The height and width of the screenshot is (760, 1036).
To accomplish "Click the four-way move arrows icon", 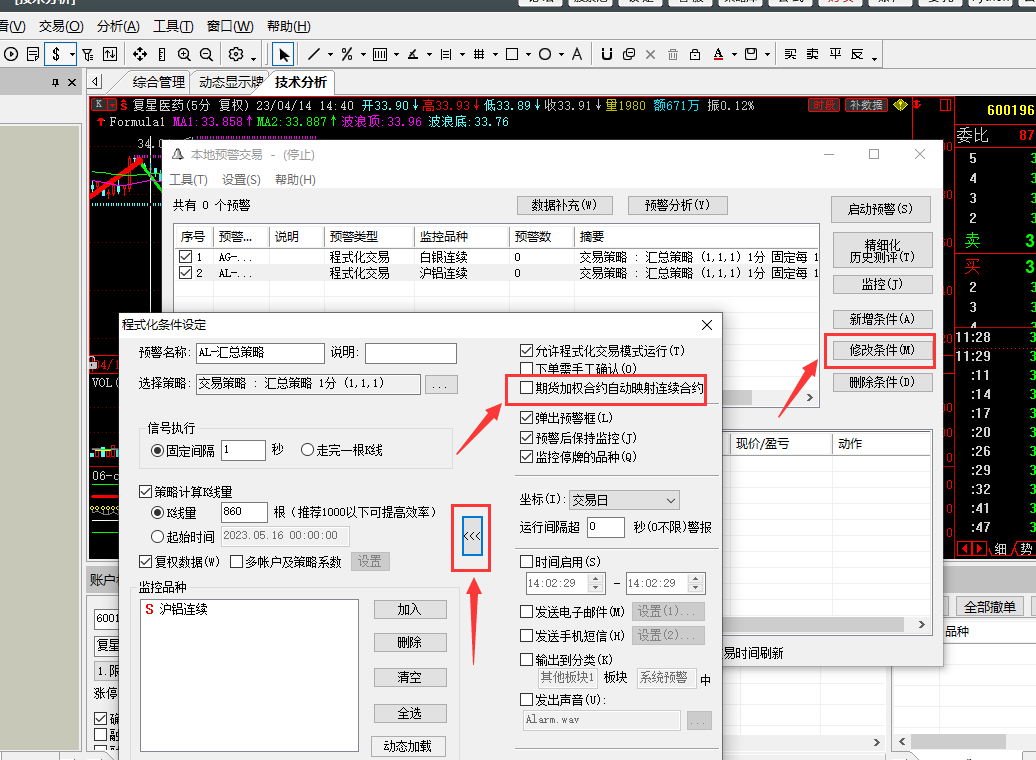I will coord(140,54).
